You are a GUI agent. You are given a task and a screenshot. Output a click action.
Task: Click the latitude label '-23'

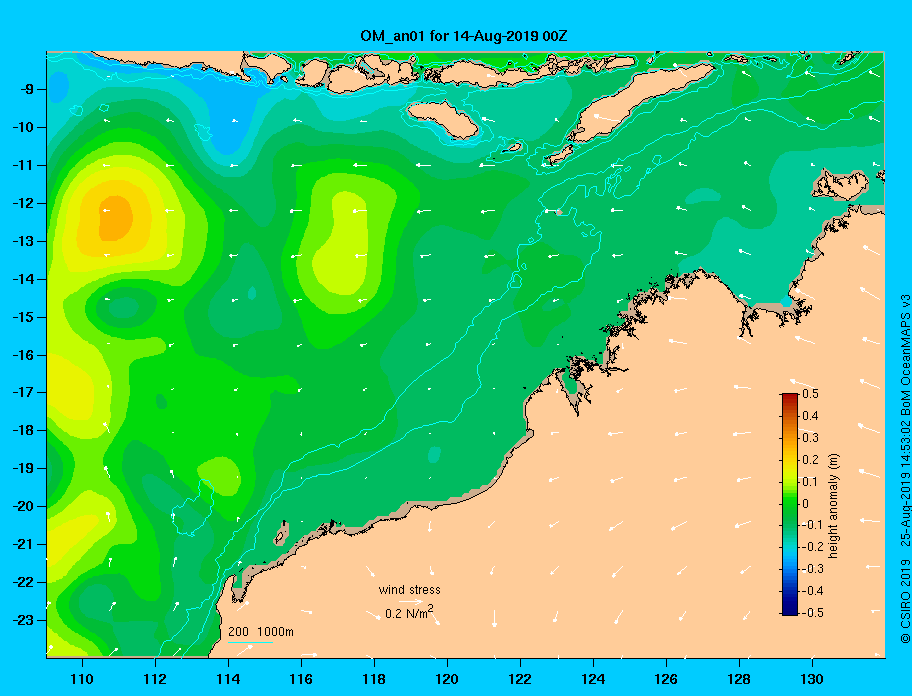[x=23, y=620]
